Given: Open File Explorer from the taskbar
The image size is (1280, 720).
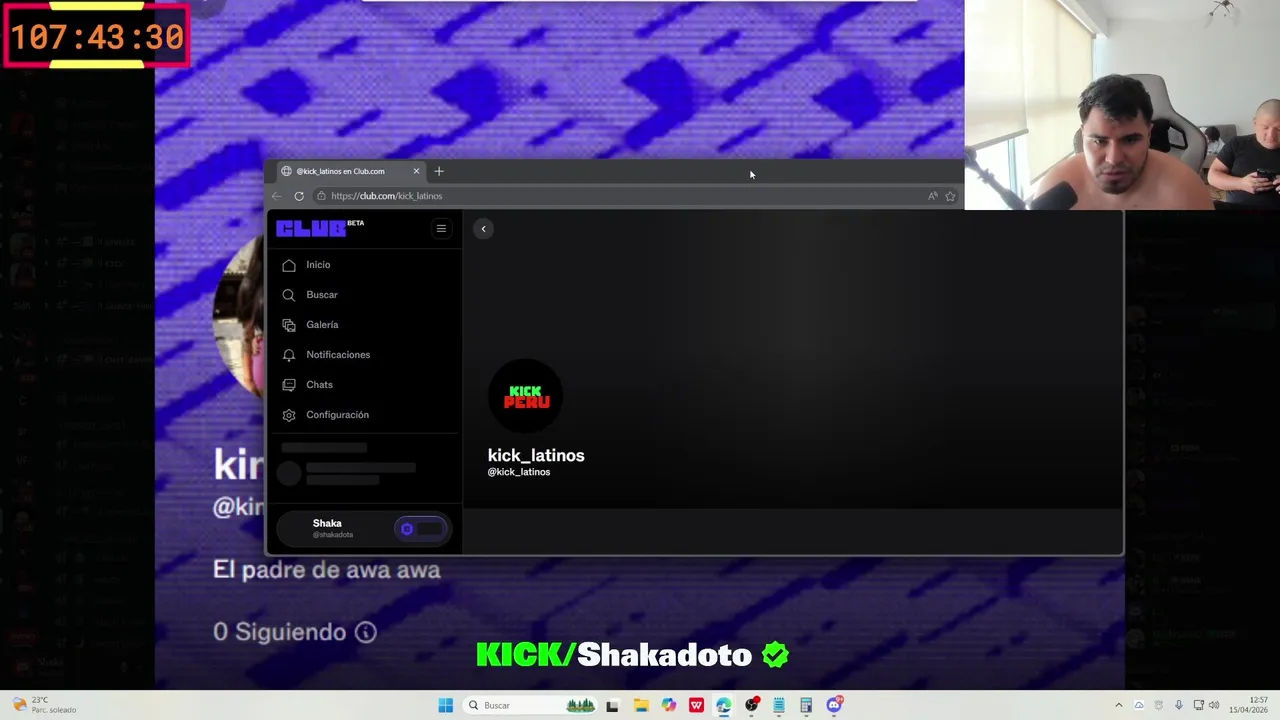Looking at the screenshot, I should click(641, 705).
